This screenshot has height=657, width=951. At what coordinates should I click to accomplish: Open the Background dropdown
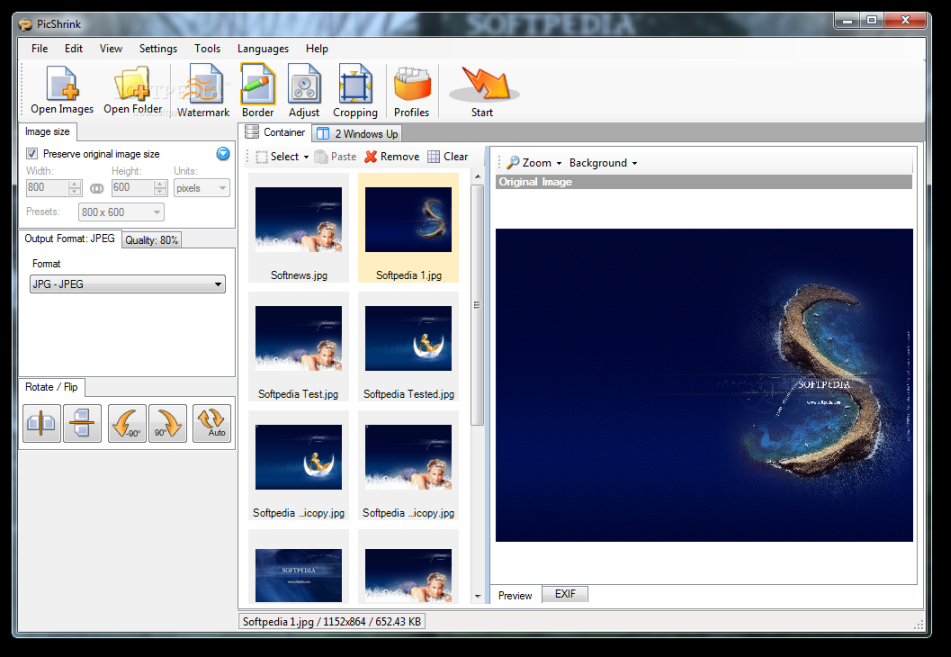(x=603, y=163)
